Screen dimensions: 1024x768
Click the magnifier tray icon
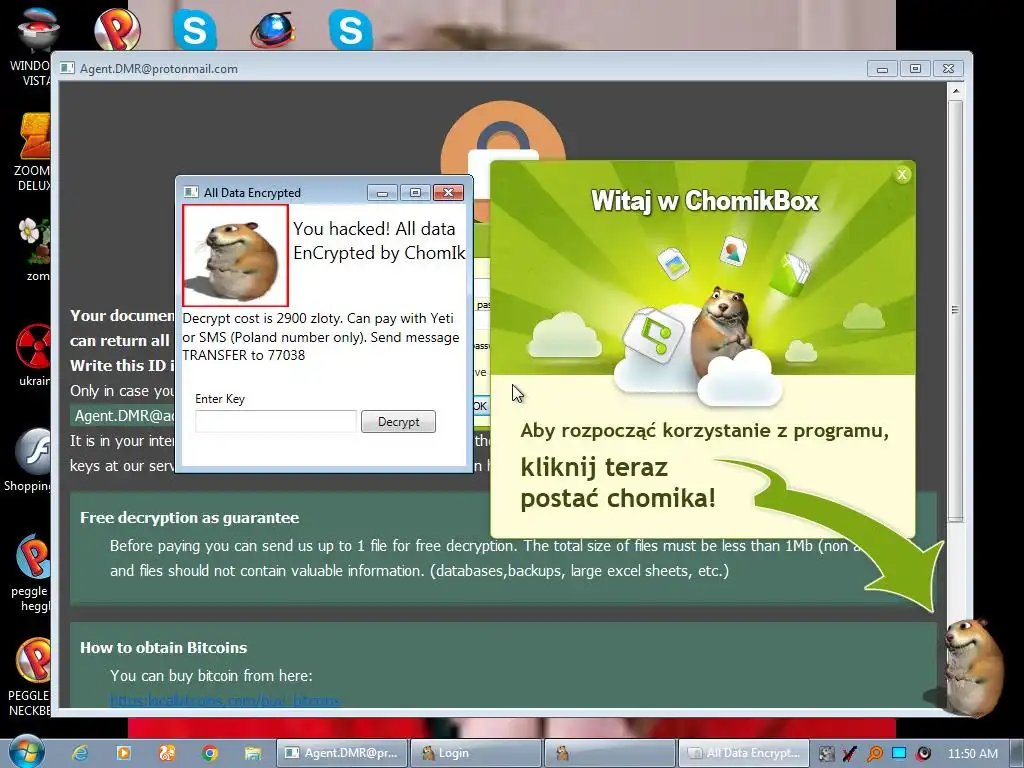pos(874,754)
